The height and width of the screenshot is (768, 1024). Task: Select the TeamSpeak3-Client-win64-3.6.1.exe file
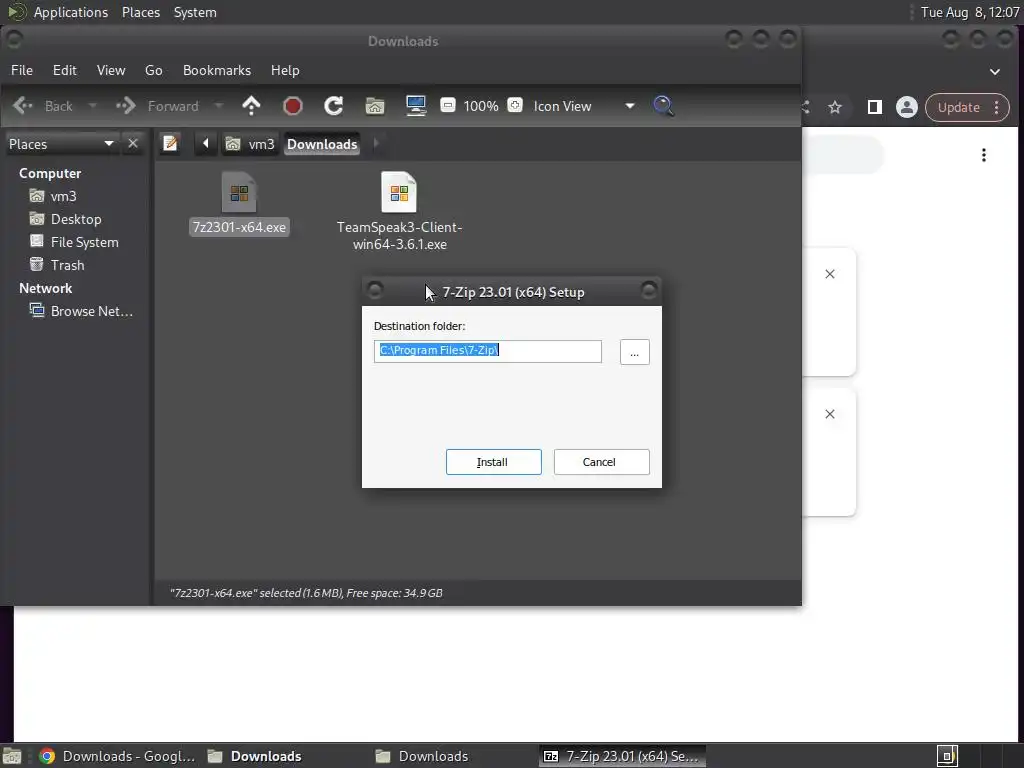click(400, 211)
